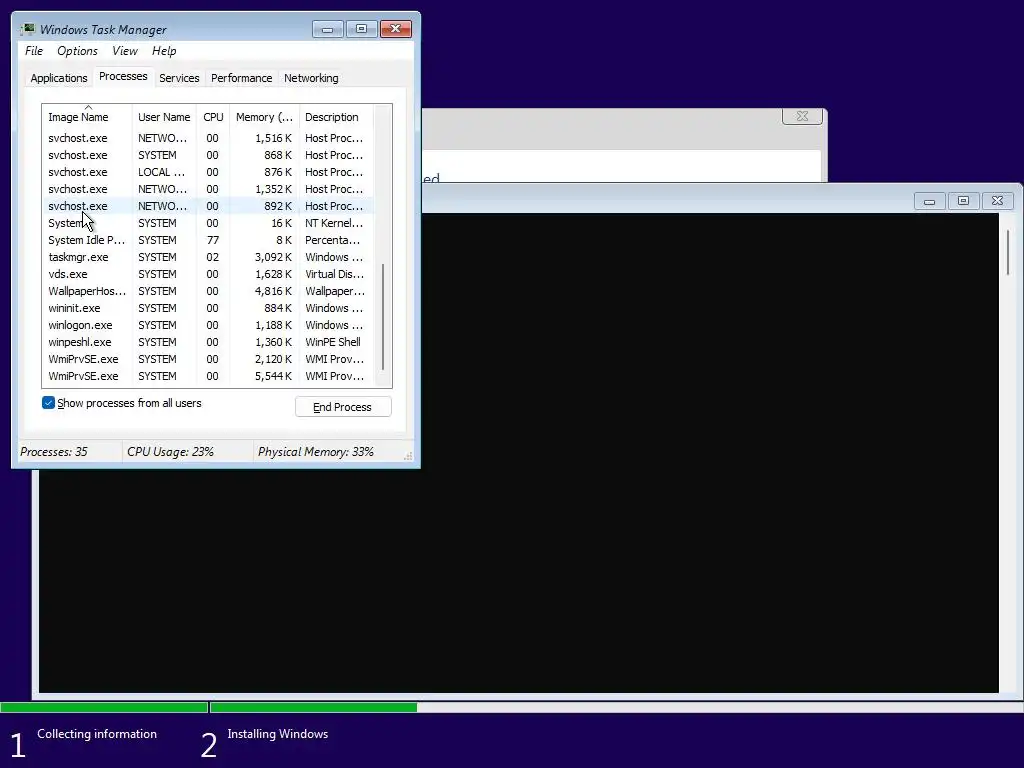
Task: Click the Collecting information progress bar
Action: 104,707
